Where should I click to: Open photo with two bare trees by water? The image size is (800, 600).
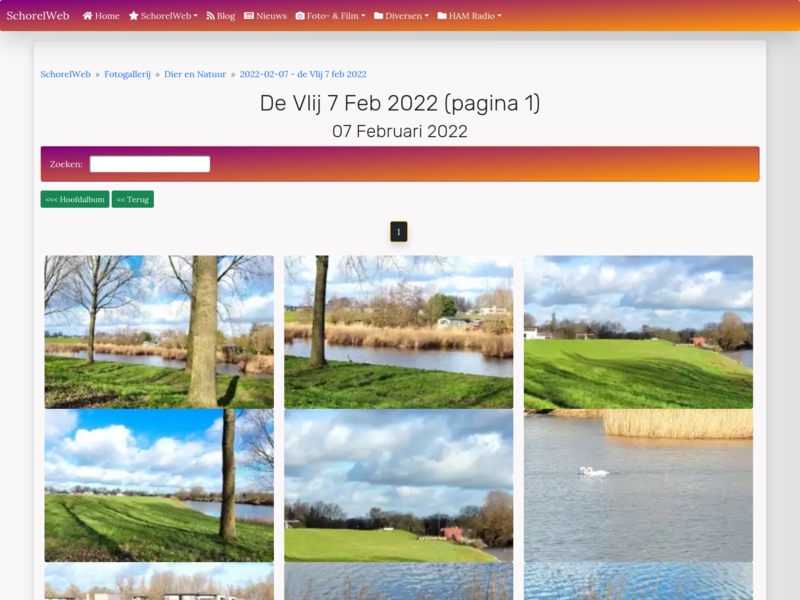tap(159, 332)
